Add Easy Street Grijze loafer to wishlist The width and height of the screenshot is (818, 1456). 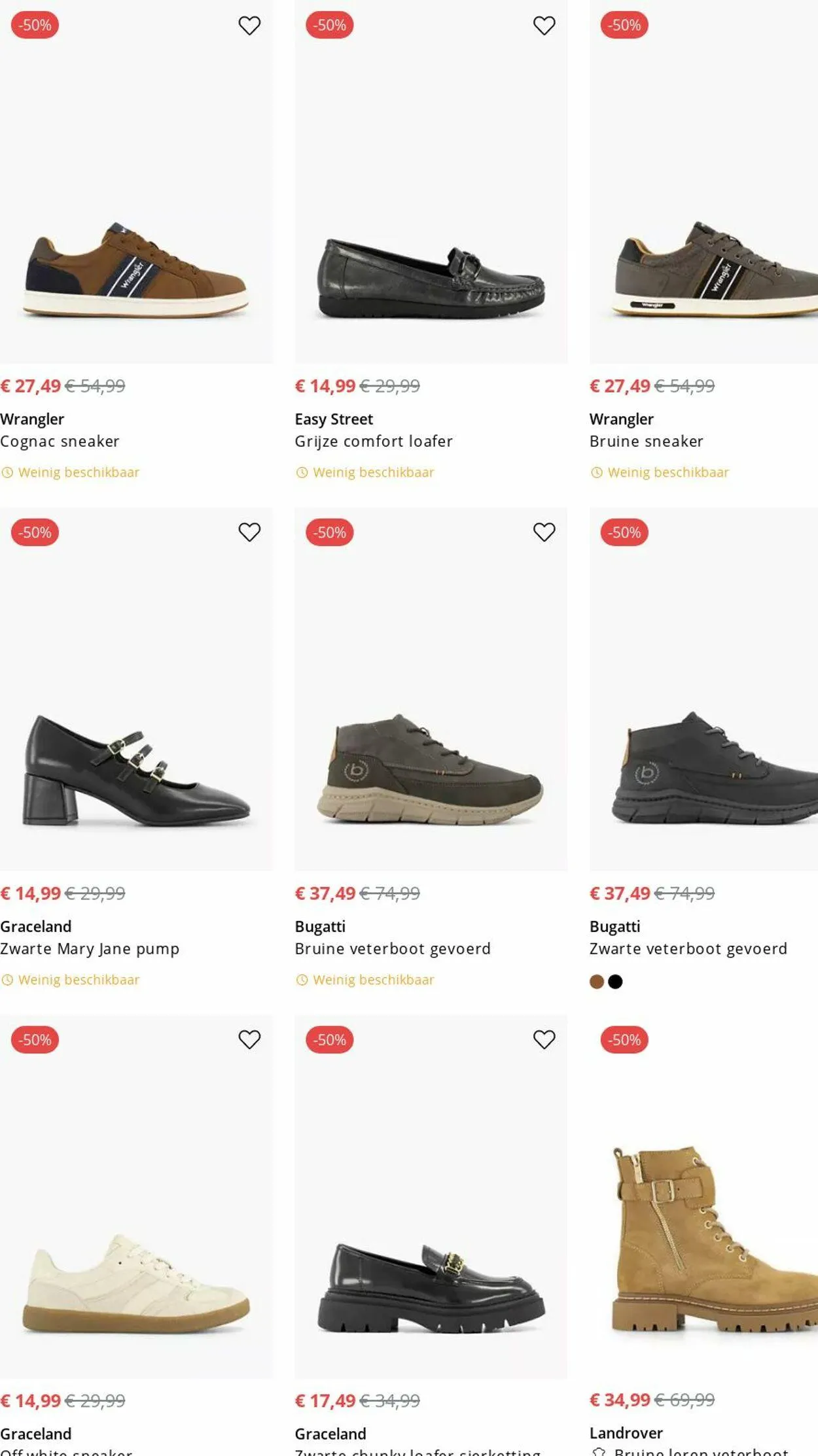[544, 26]
